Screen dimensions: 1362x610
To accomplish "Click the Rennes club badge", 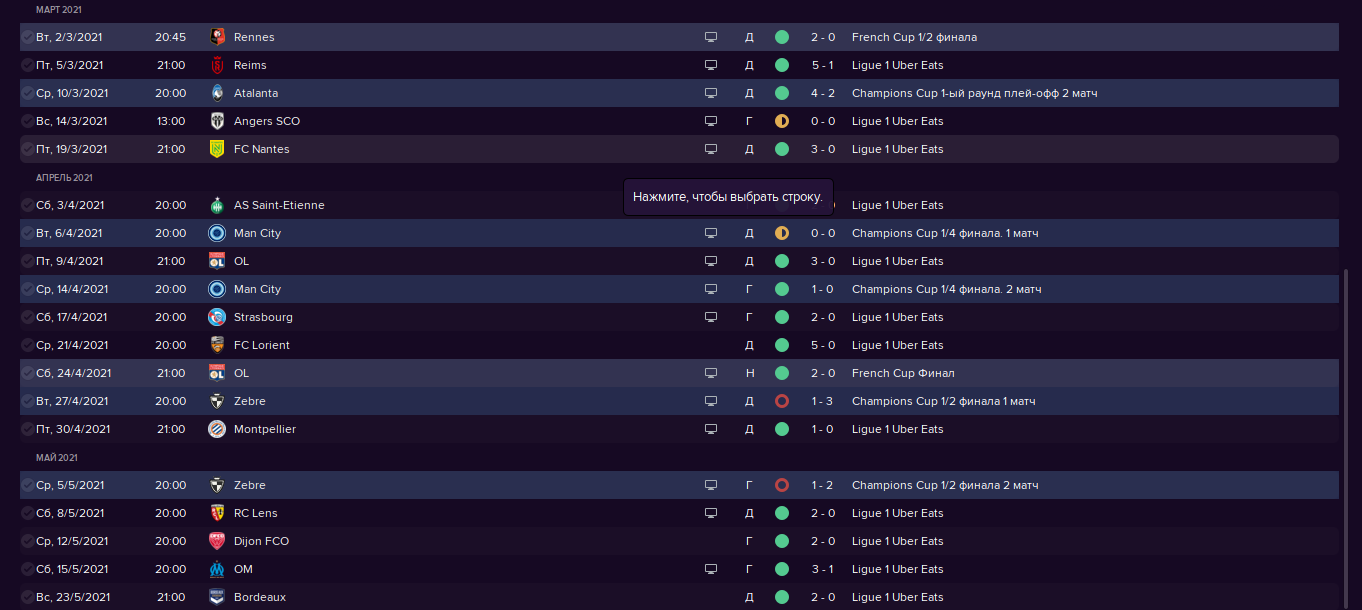I will (216, 37).
